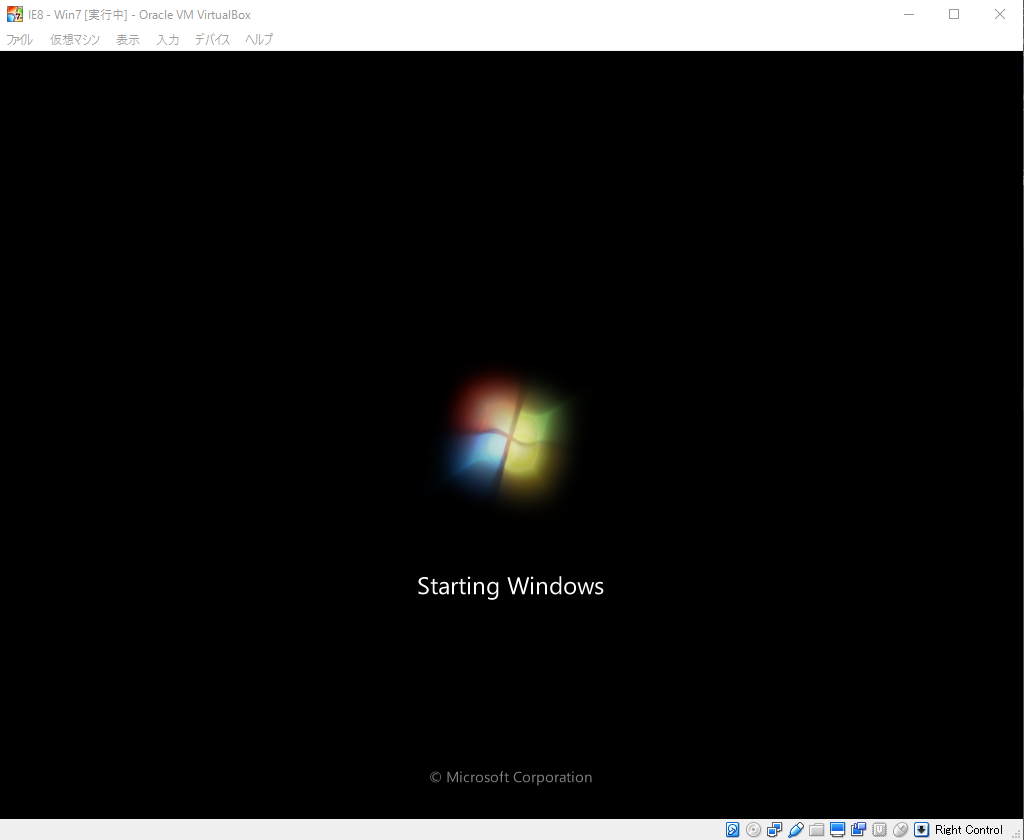Viewport: 1024px width, 840px height.
Task: Click the keyboard capture arrow icon
Action: [921, 830]
